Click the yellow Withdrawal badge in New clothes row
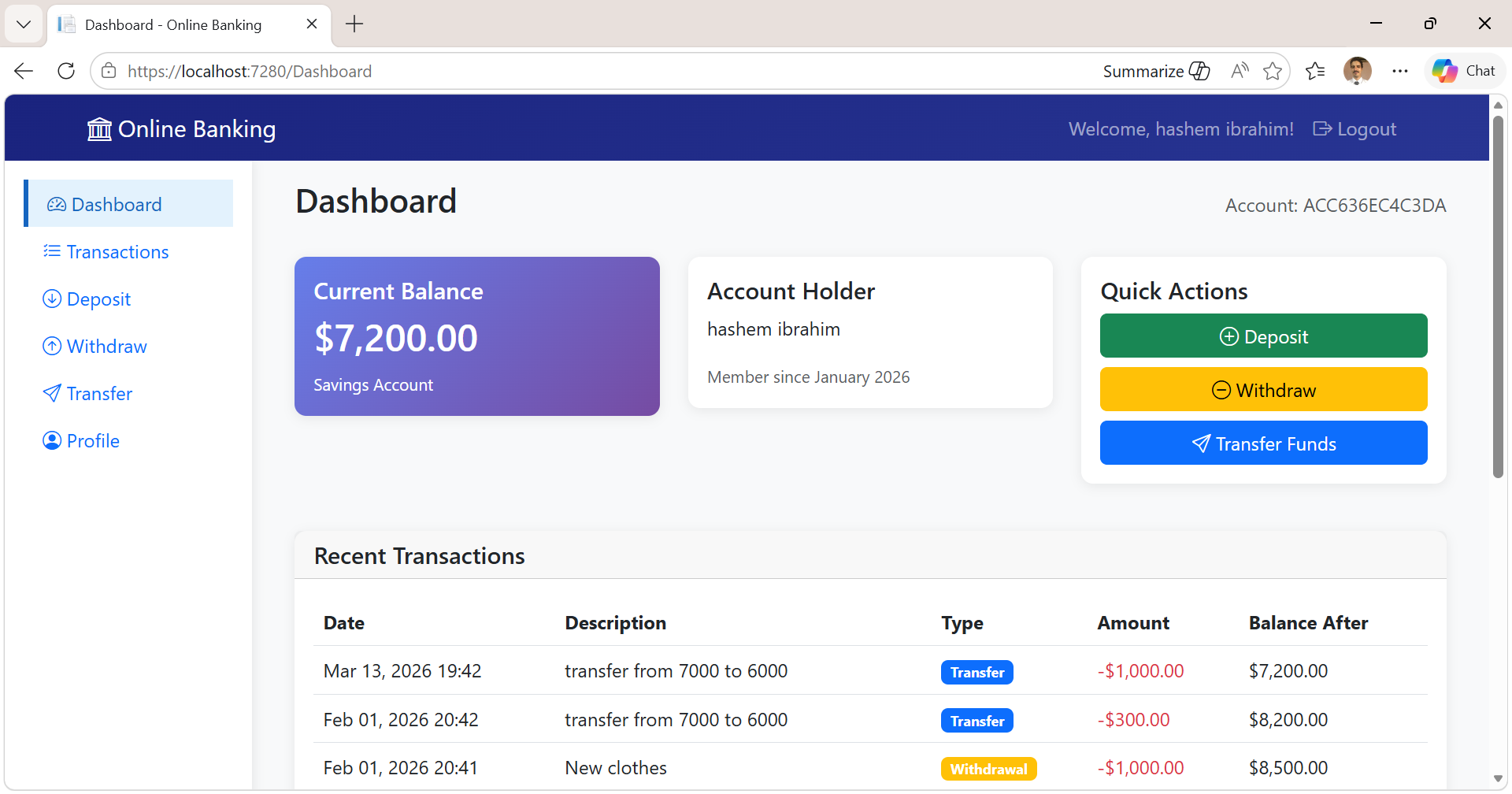The image size is (1512, 794). point(988,769)
